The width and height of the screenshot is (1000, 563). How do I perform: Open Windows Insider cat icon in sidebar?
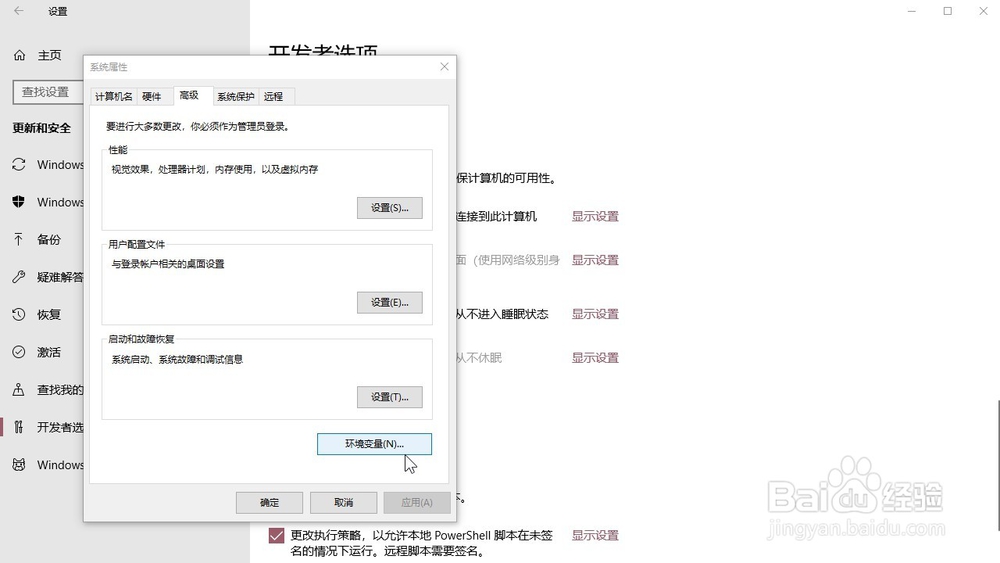coord(18,465)
